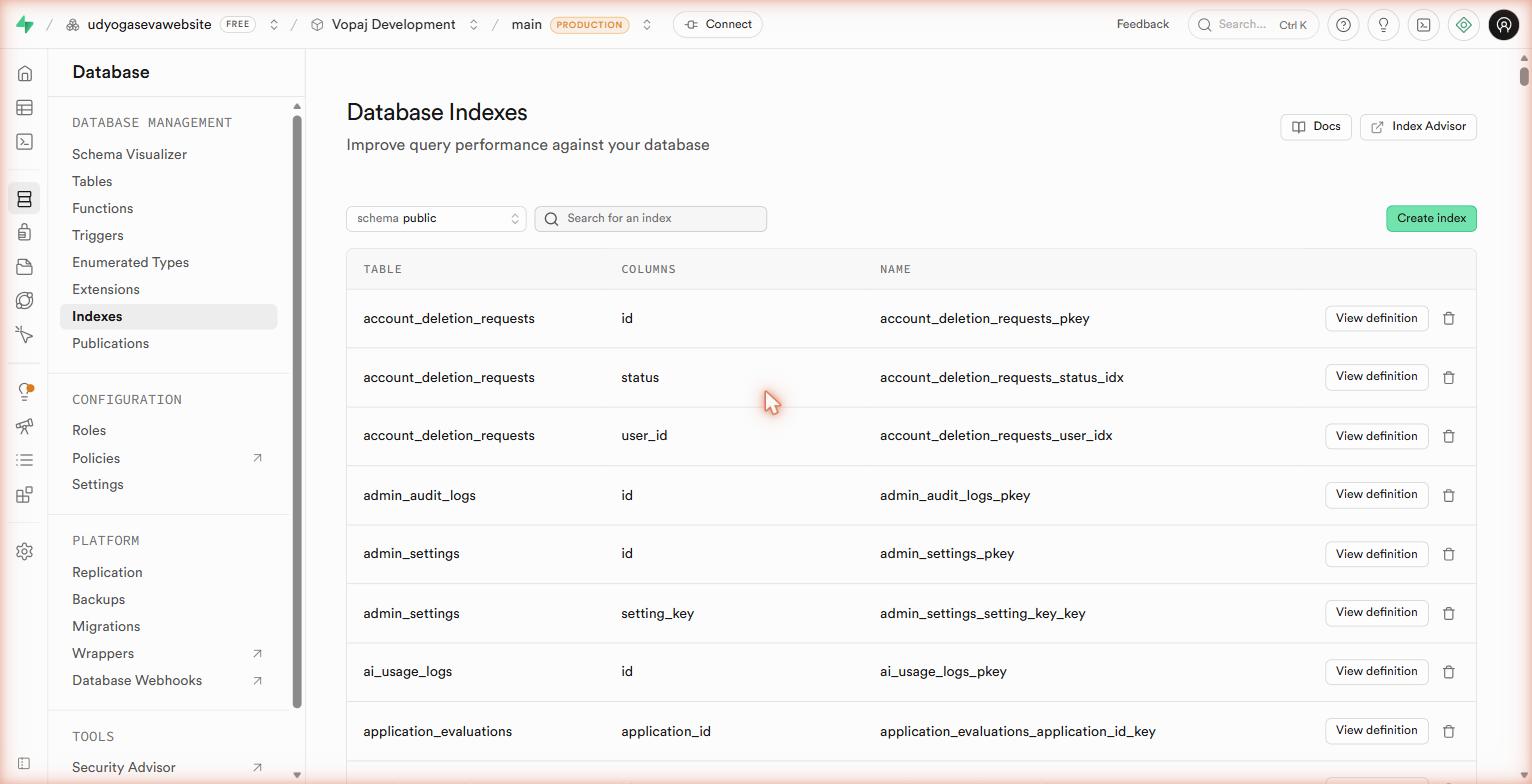Click the Supabase logo icon
The height and width of the screenshot is (784, 1532).
tap(25, 25)
